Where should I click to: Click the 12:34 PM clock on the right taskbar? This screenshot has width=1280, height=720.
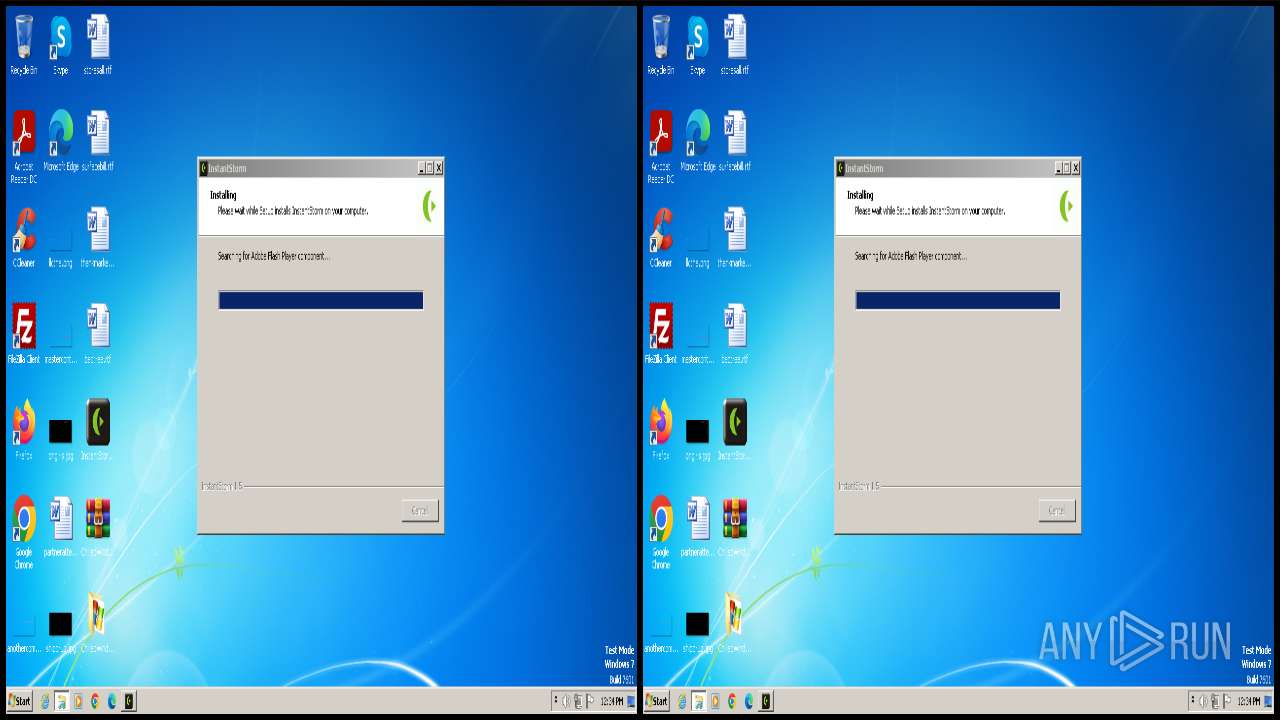point(1248,701)
